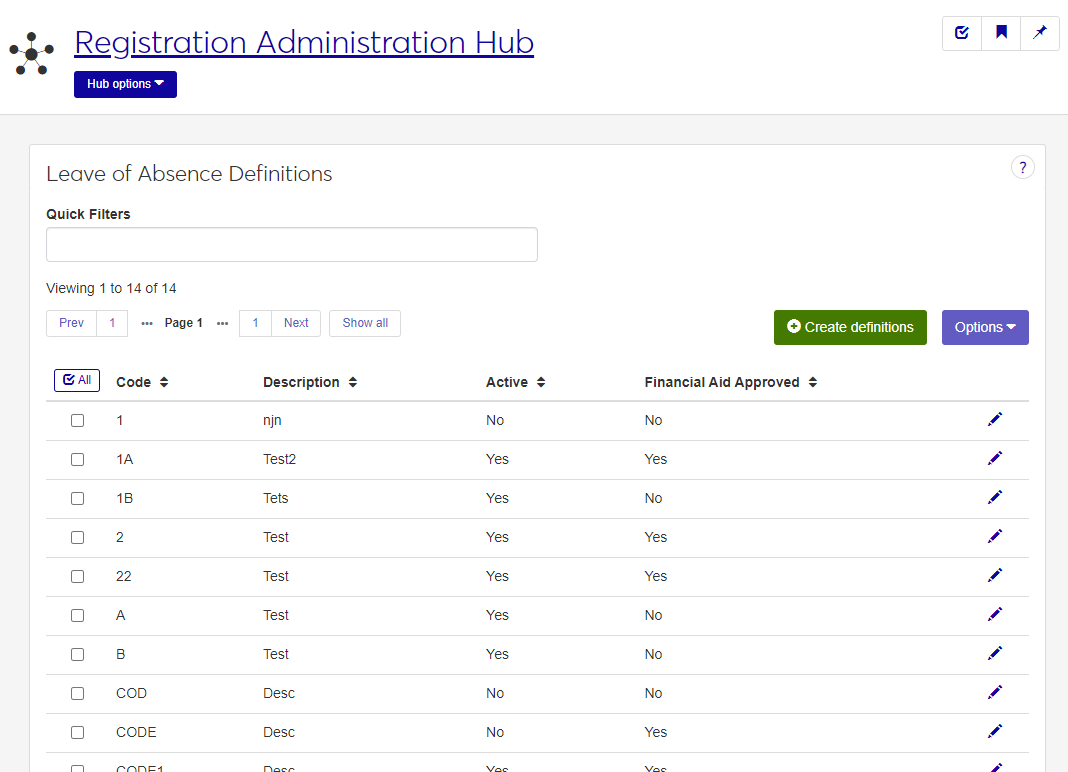Click the bookmark icon at top right
The height and width of the screenshot is (772, 1068).
[1001, 33]
